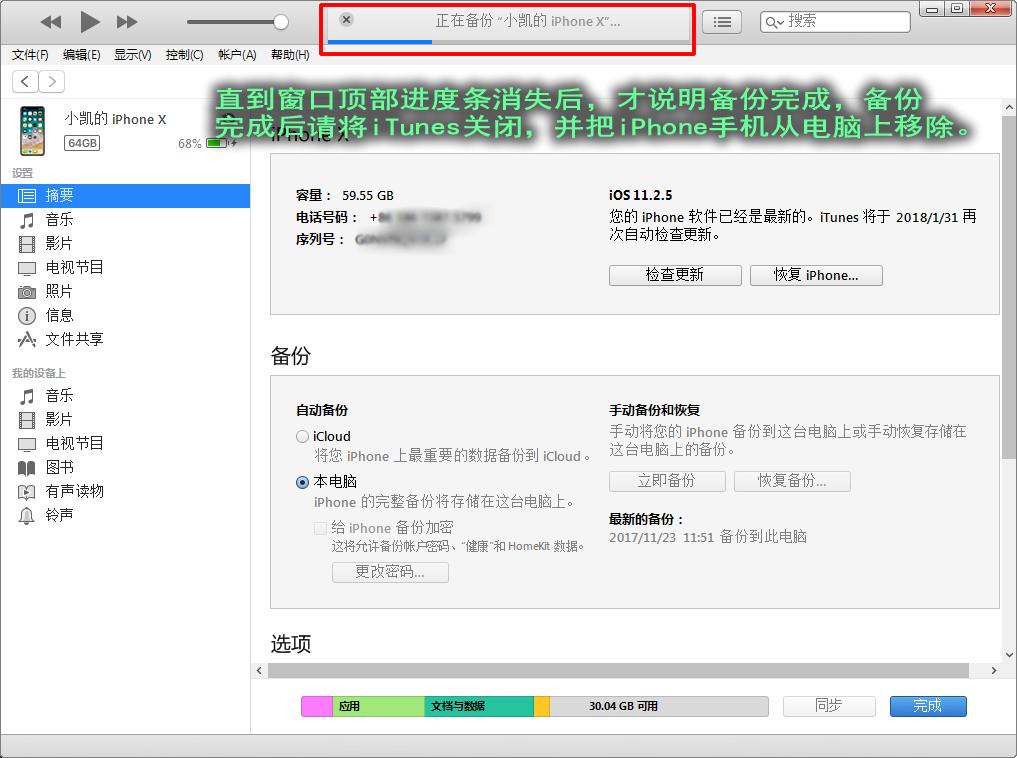Image resolution: width=1017 pixels, height=758 pixels.
Task: Select 影片 in the settings sidebar
Action: pyautogui.click(x=57, y=242)
